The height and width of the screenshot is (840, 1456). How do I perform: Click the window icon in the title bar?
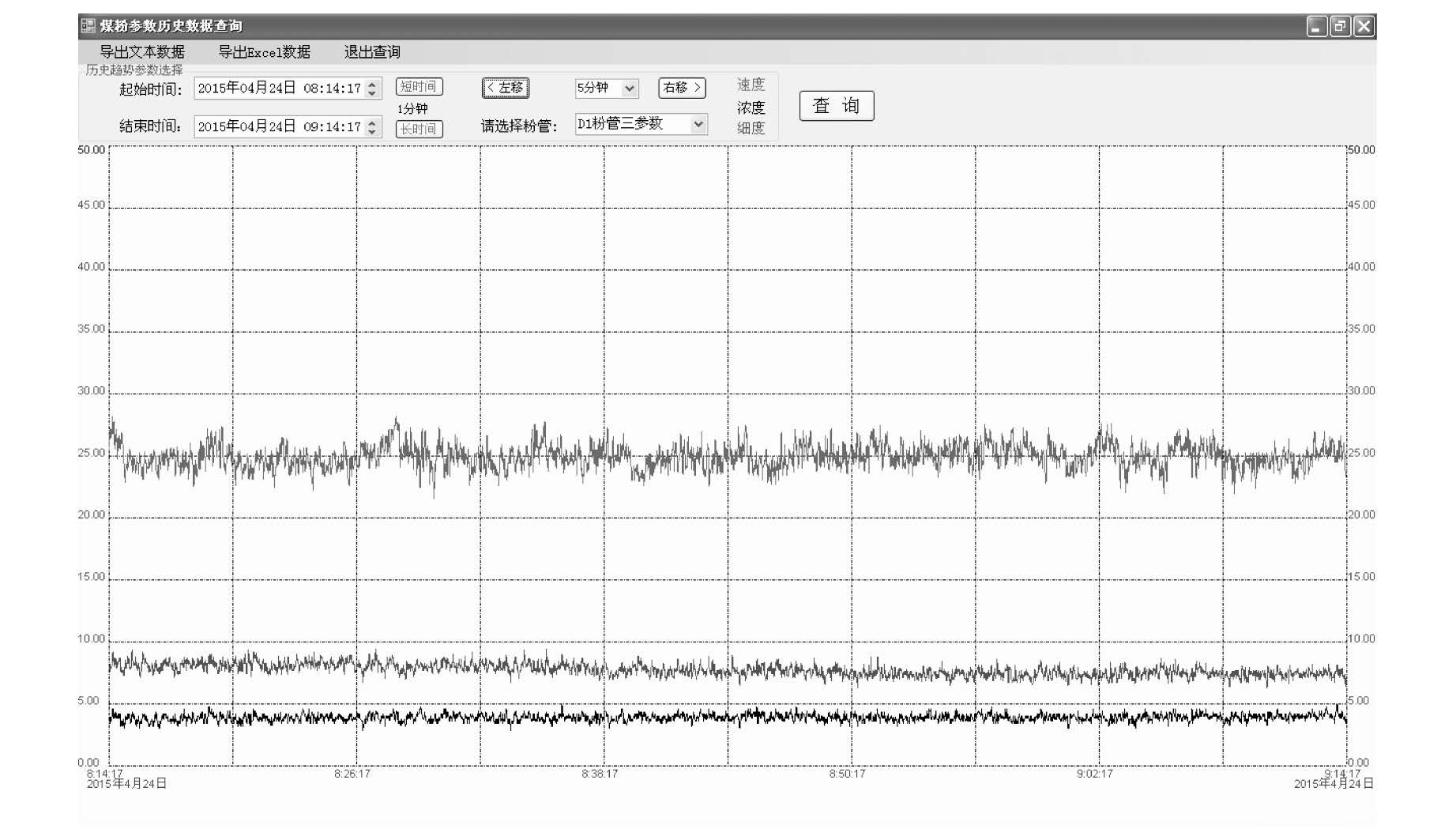(88, 26)
